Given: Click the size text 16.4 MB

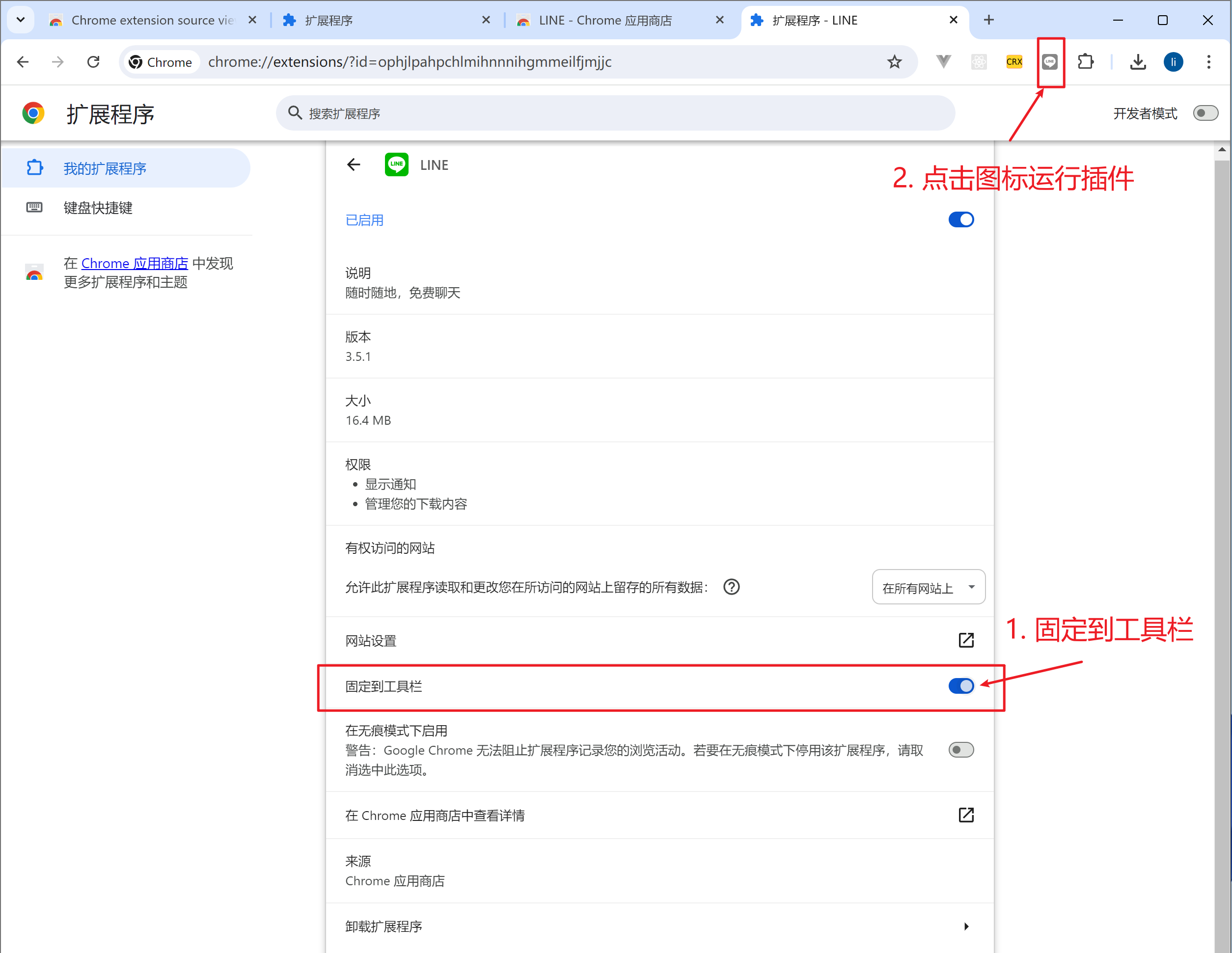Looking at the screenshot, I should click(x=368, y=420).
